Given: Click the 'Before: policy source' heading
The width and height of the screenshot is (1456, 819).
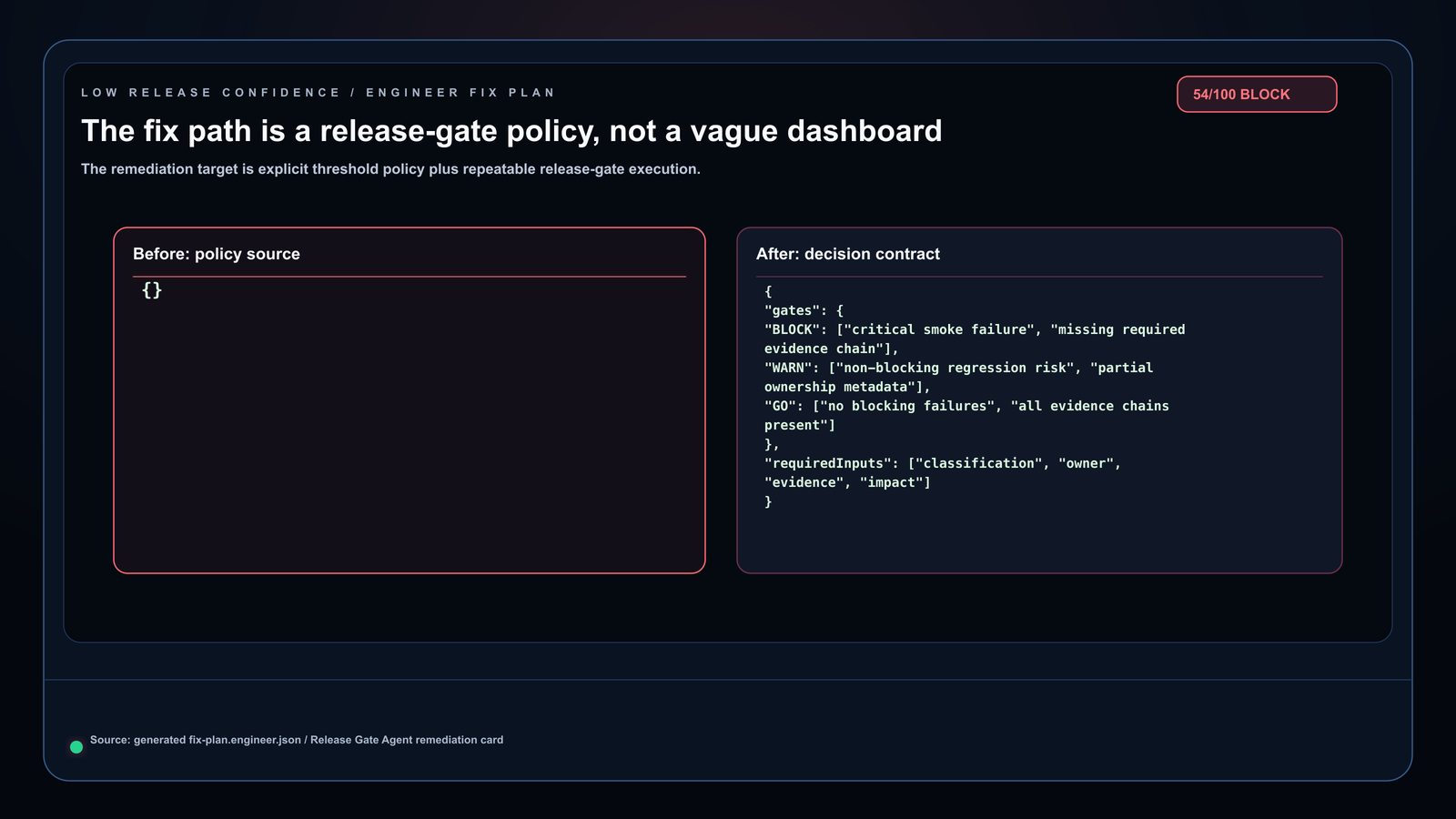Looking at the screenshot, I should (x=217, y=254).
